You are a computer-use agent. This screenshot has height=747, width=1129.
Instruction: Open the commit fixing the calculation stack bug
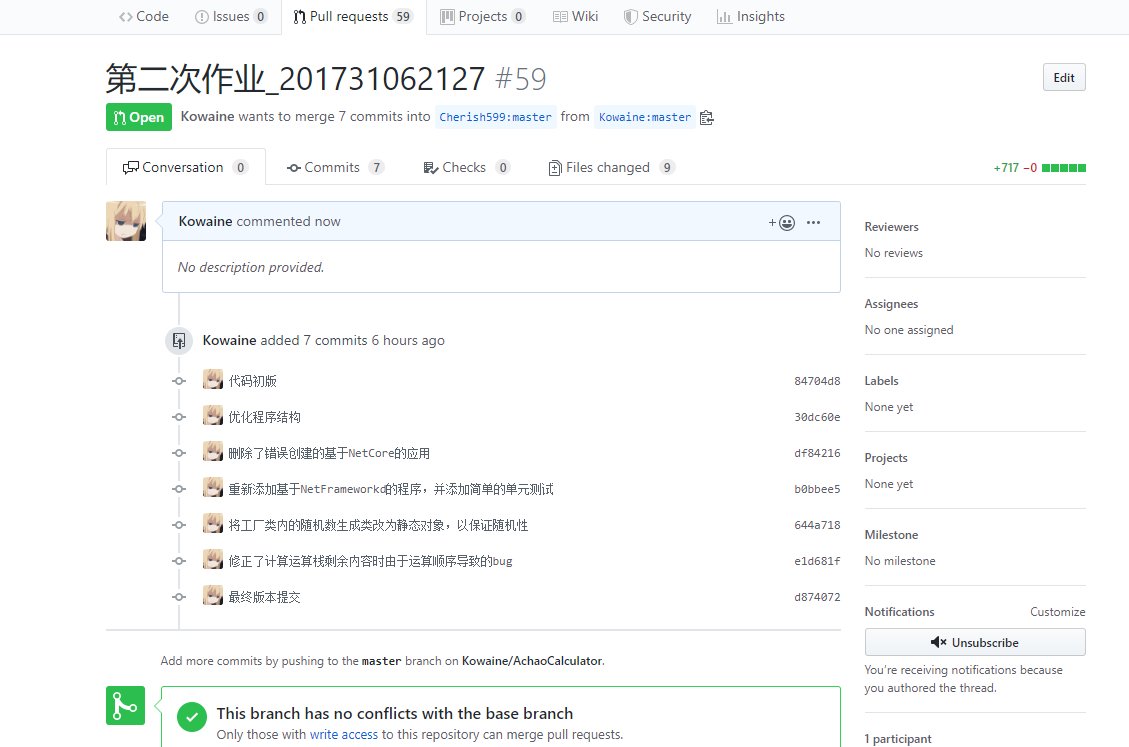tap(370, 561)
